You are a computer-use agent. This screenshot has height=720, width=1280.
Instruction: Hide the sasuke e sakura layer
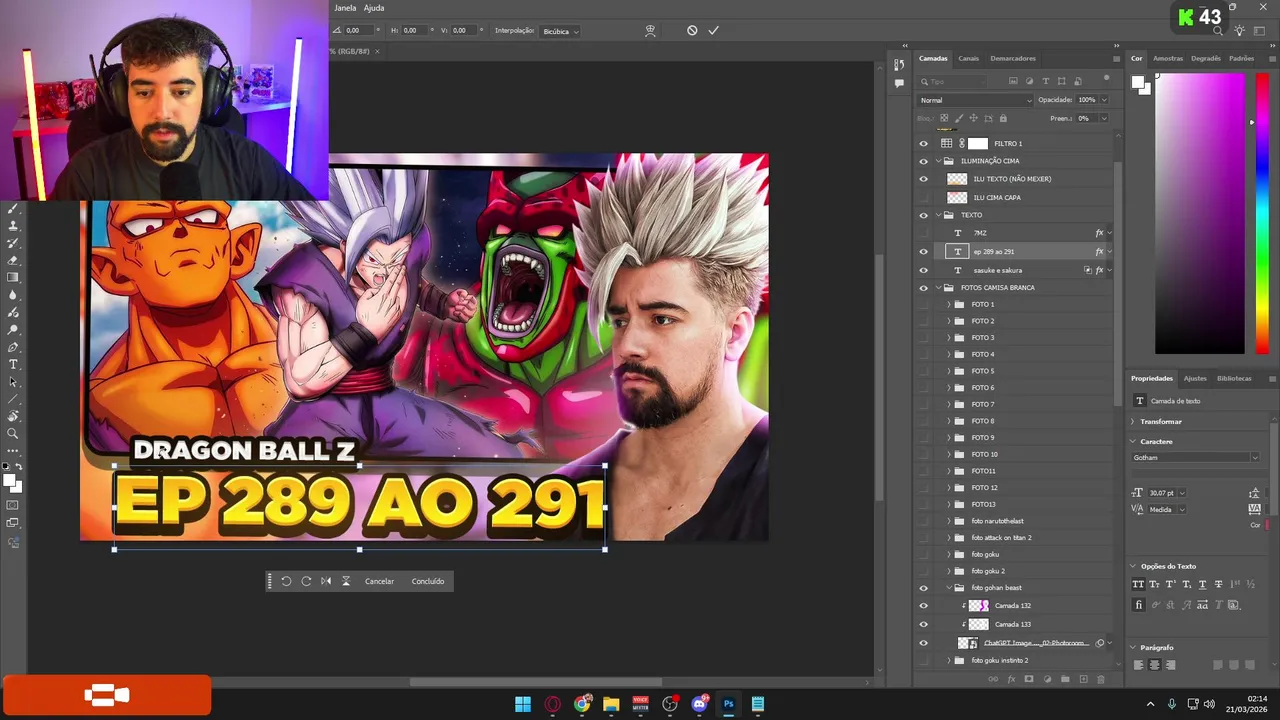(x=923, y=270)
